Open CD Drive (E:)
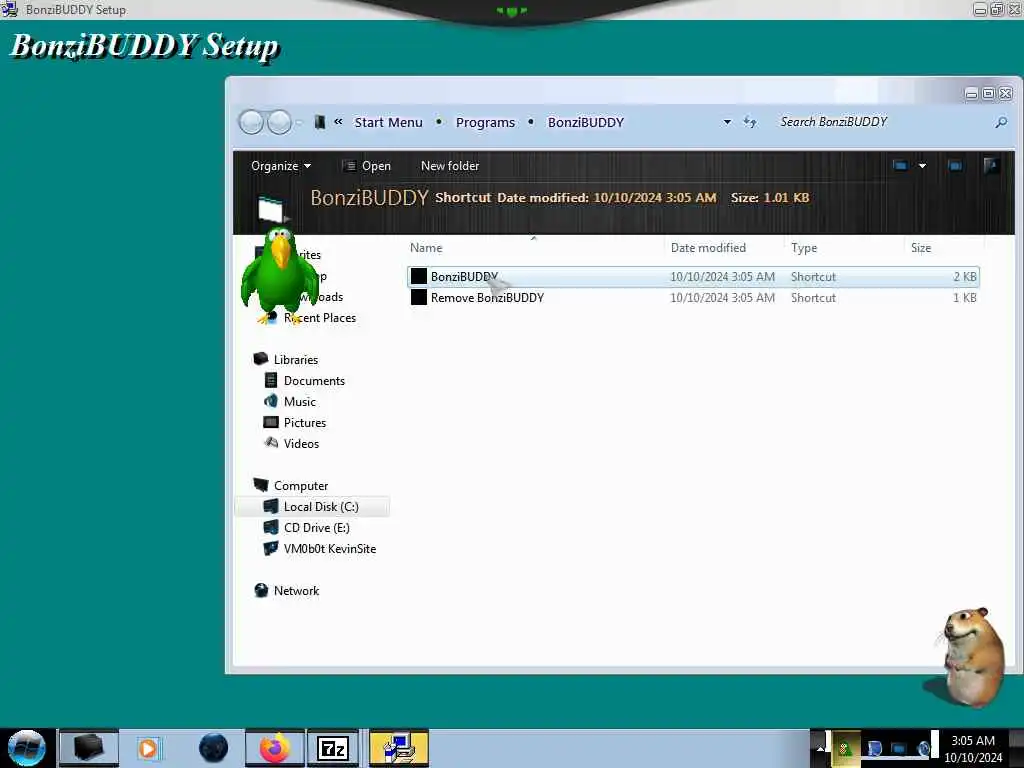Screen dimensions: 1024x768 pyautogui.click(x=317, y=528)
